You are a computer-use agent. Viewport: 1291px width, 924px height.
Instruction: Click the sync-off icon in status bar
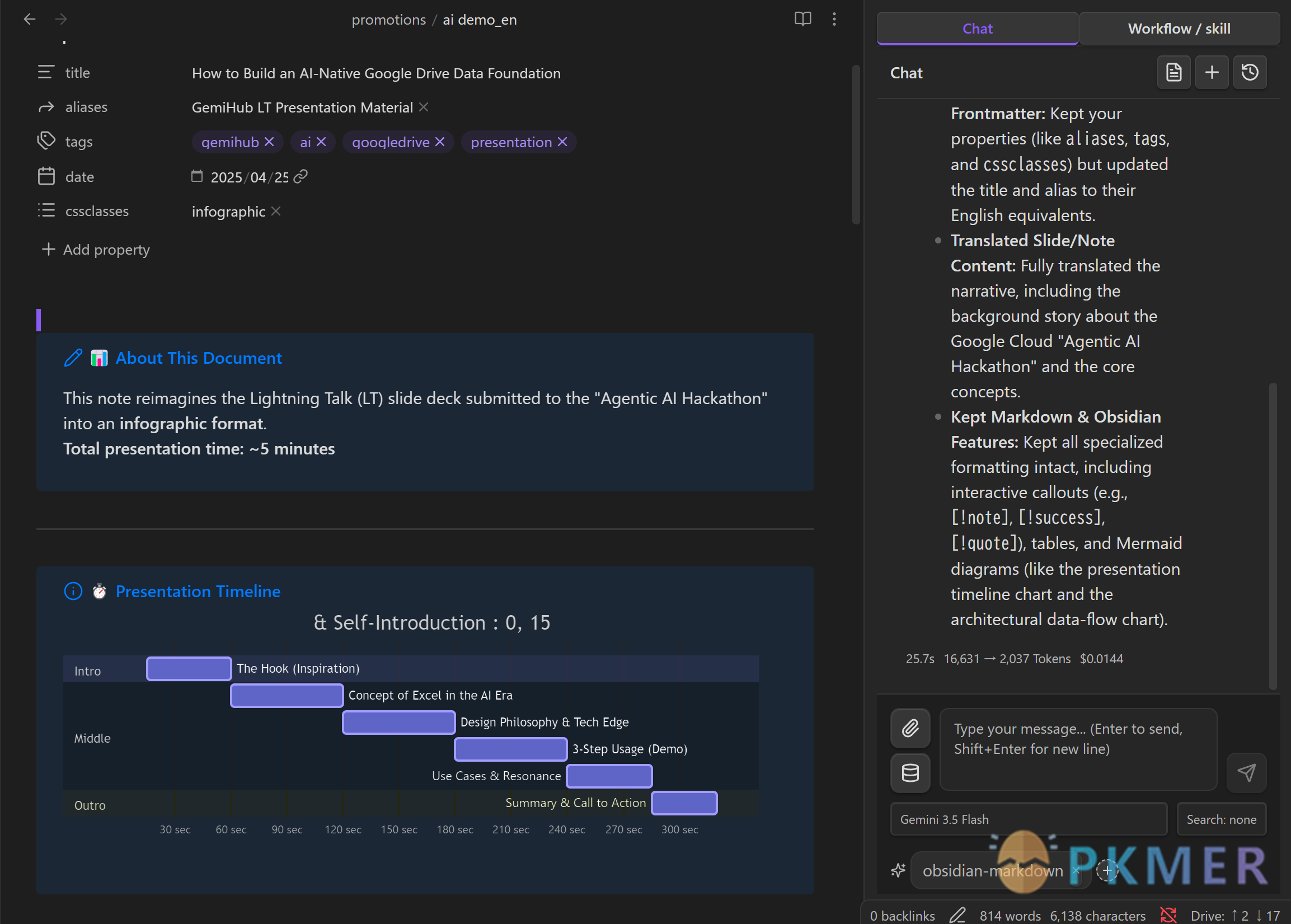pyautogui.click(x=1168, y=915)
